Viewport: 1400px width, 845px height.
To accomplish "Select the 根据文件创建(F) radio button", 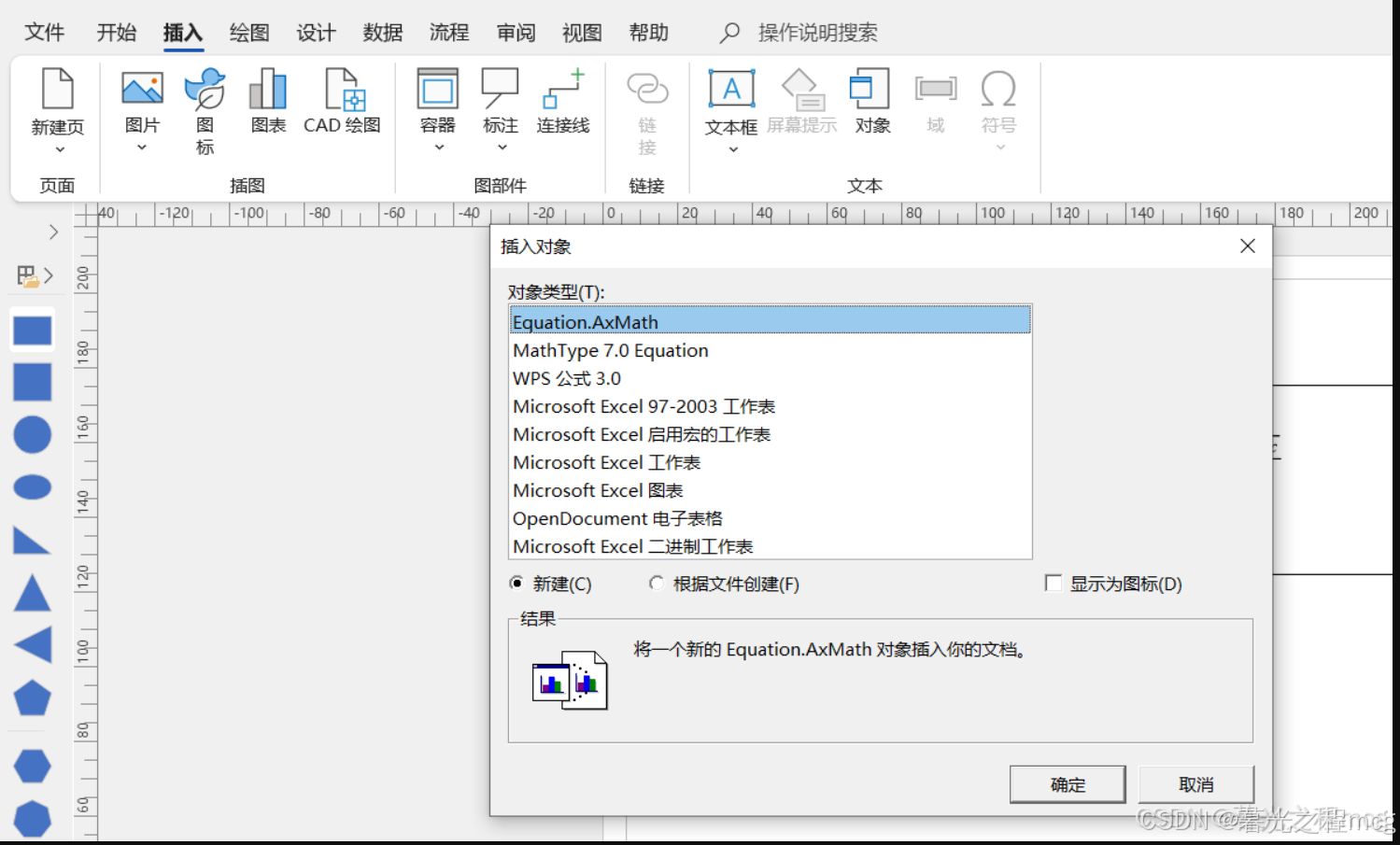I will click(x=657, y=584).
